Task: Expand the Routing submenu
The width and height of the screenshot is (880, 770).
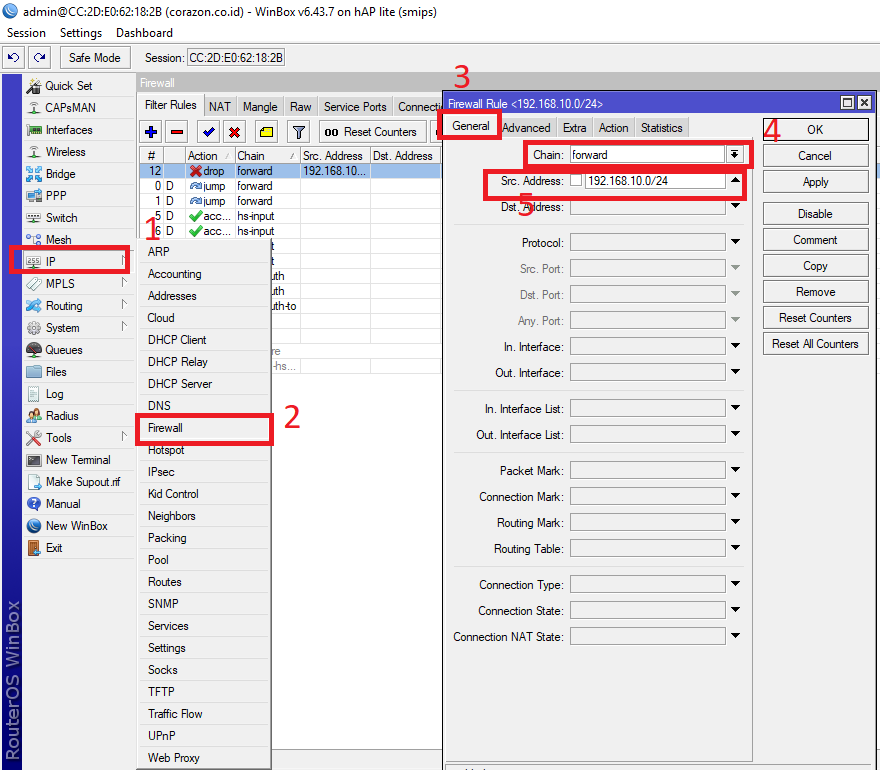Action: click(124, 305)
